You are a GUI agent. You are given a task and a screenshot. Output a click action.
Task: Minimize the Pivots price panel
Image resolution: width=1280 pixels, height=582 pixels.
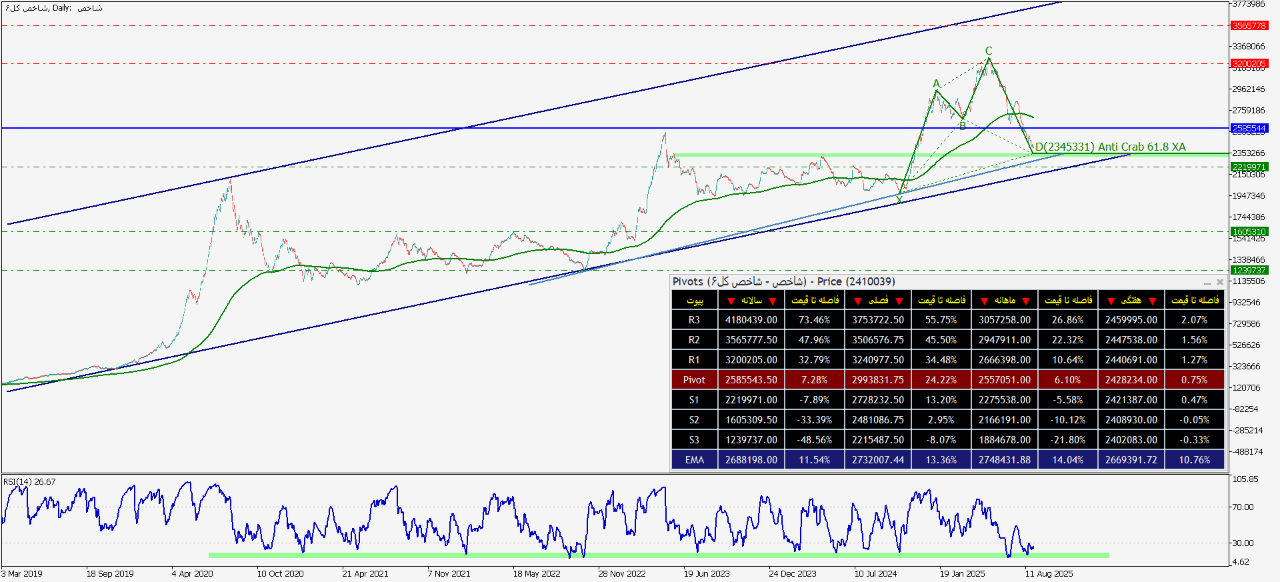click(x=1205, y=283)
